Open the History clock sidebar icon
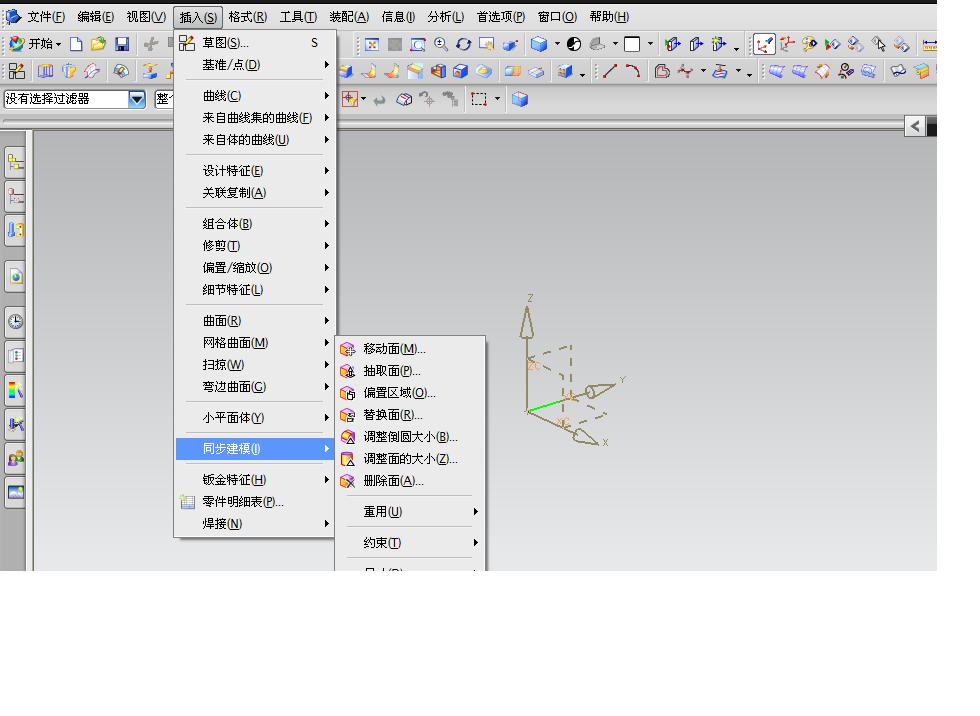This screenshot has width=980, height=716. coord(16,321)
